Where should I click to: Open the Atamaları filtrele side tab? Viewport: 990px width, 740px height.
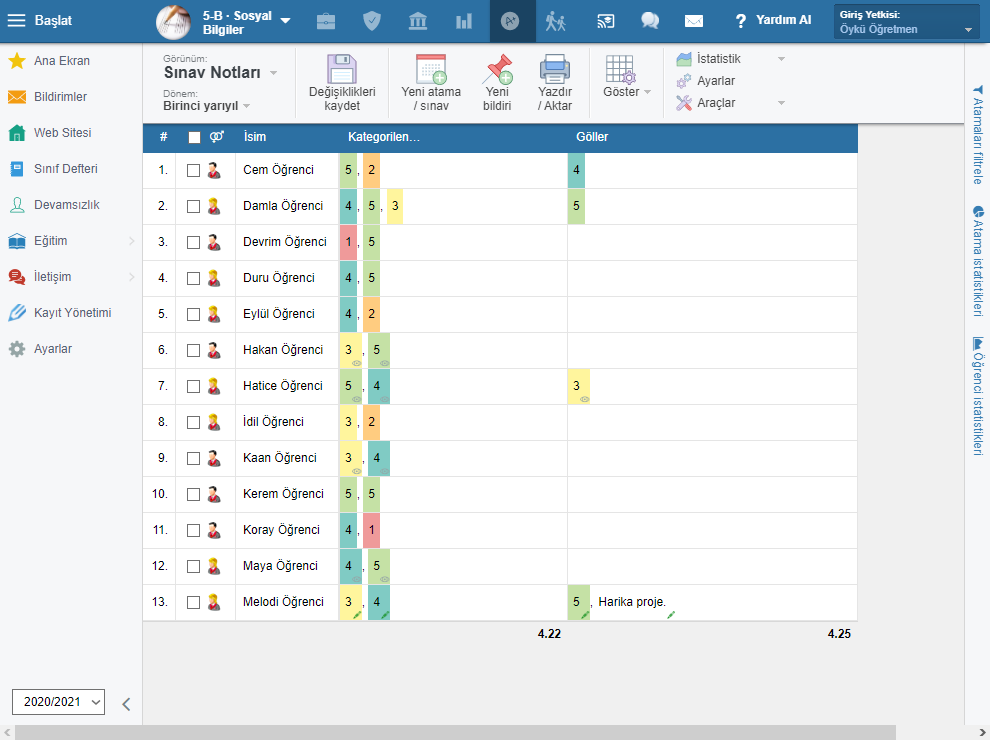(x=978, y=134)
